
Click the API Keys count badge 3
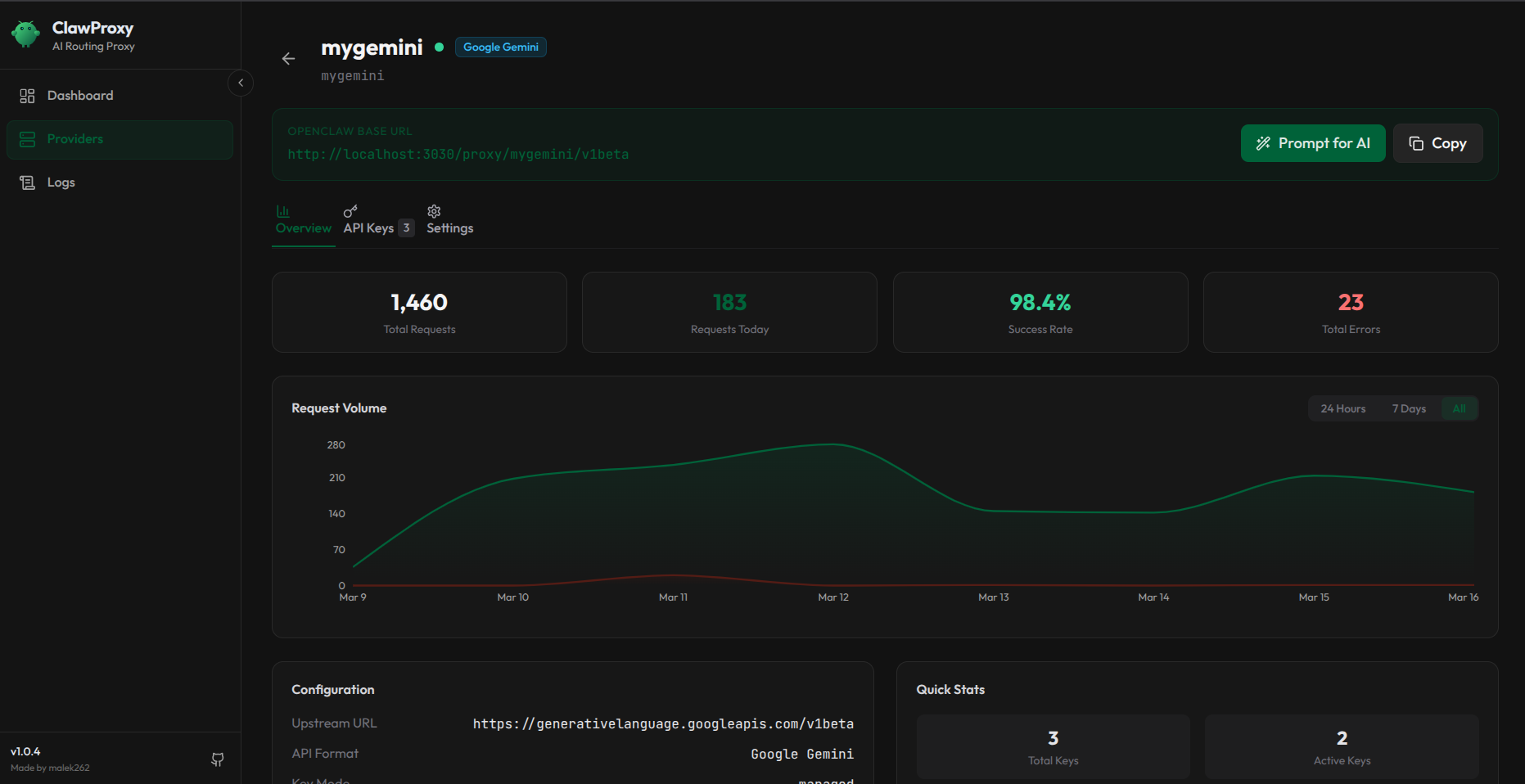[x=406, y=228]
